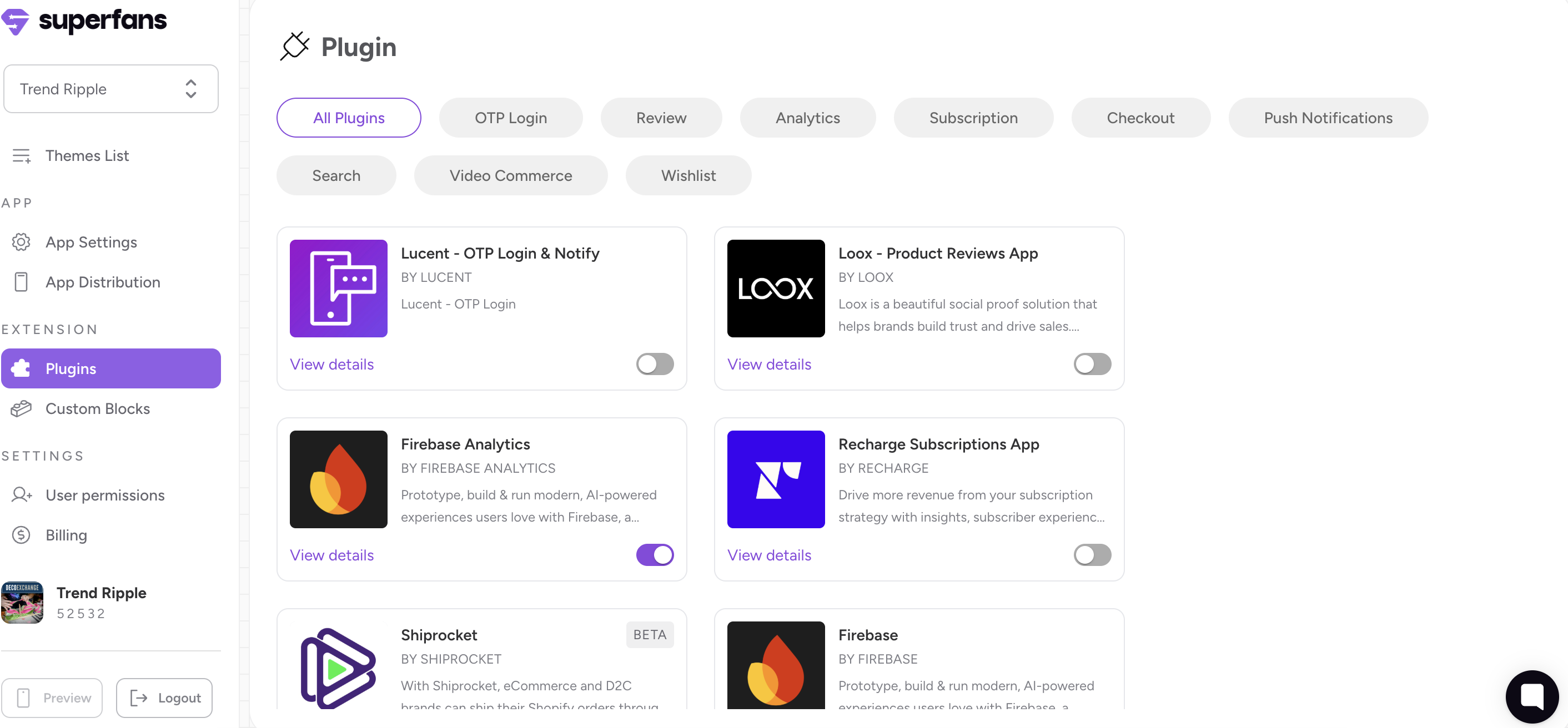Click the Themes List icon

click(21, 156)
